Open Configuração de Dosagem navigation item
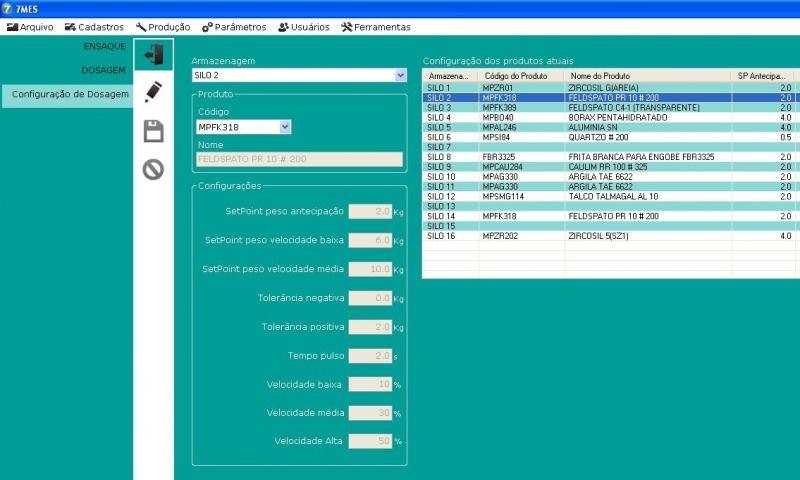 [x=70, y=94]
